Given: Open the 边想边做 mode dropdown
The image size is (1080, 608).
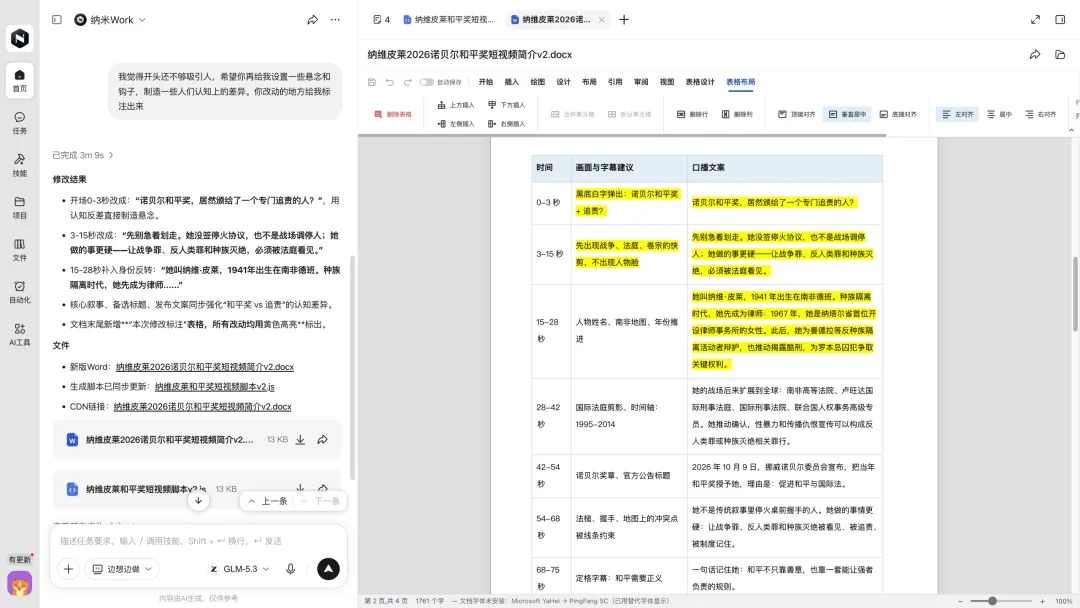Looking at the screenshot, I should tap(123, 569).
